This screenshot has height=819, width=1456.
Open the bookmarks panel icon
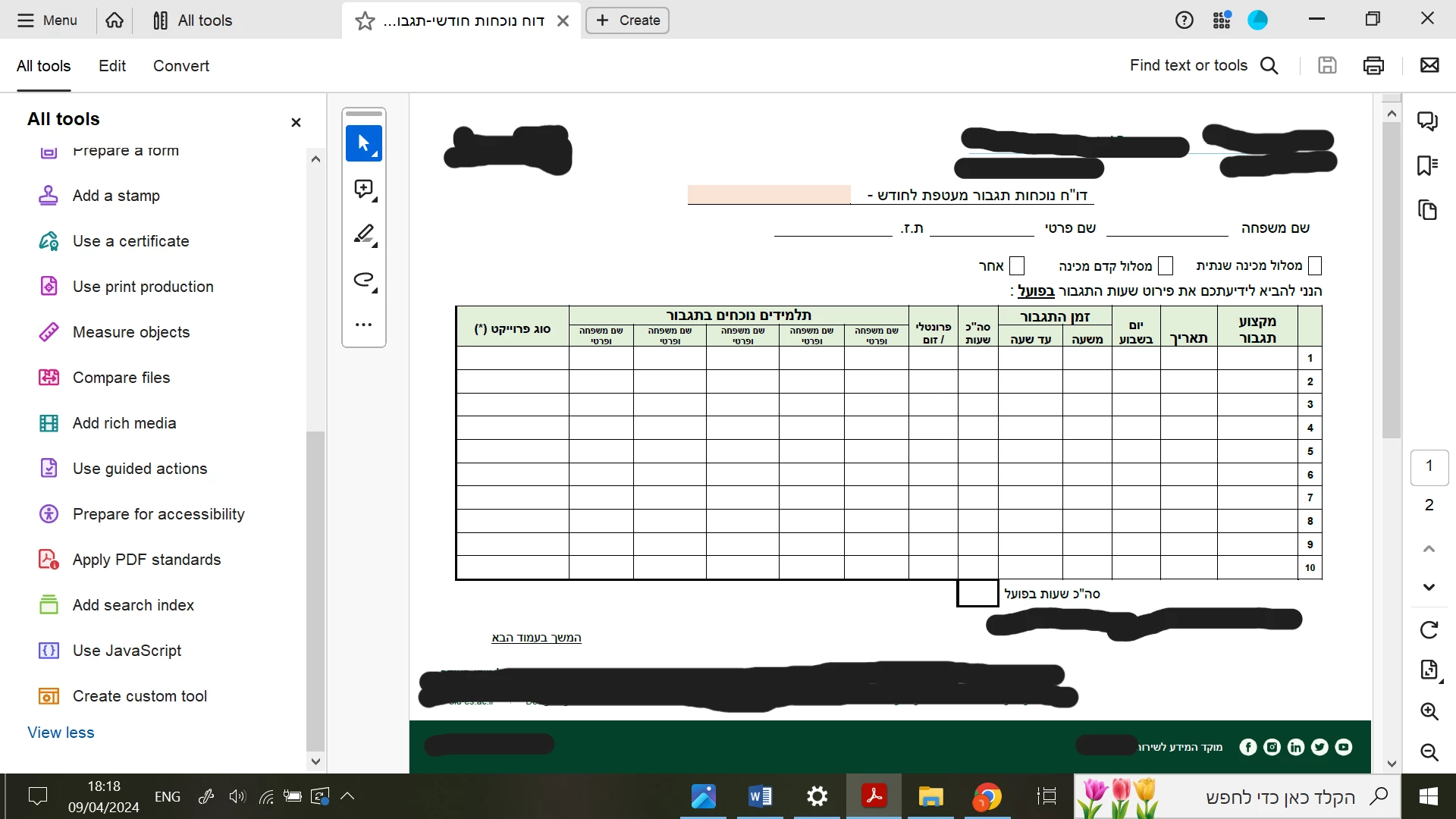pyautogui.click(x=1428, y=165)
